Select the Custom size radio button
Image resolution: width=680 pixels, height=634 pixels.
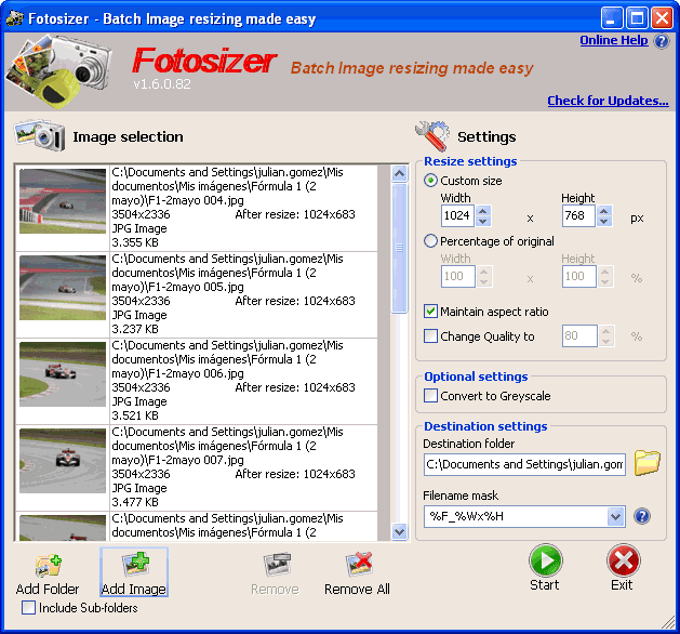pos(430,180)
